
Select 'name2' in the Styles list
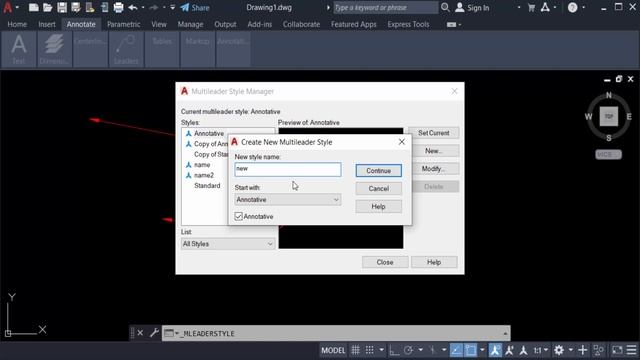(204, 175)
